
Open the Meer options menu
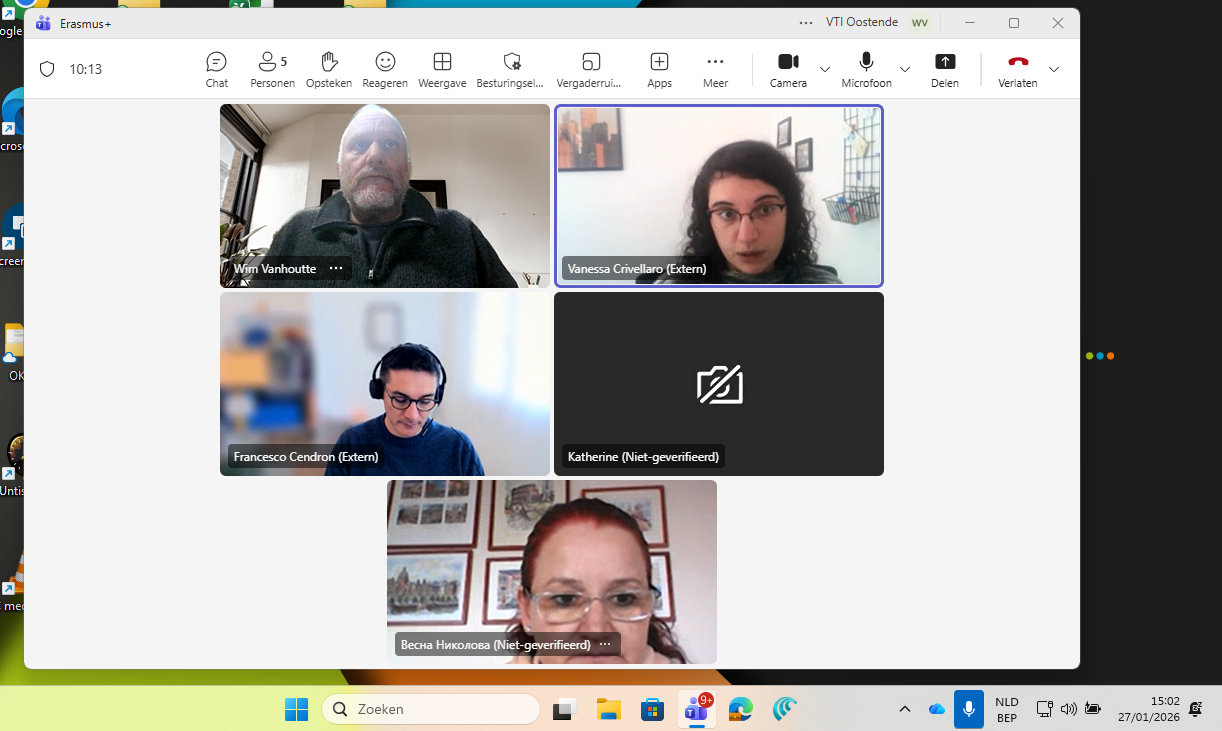click(x=715, y=69)
